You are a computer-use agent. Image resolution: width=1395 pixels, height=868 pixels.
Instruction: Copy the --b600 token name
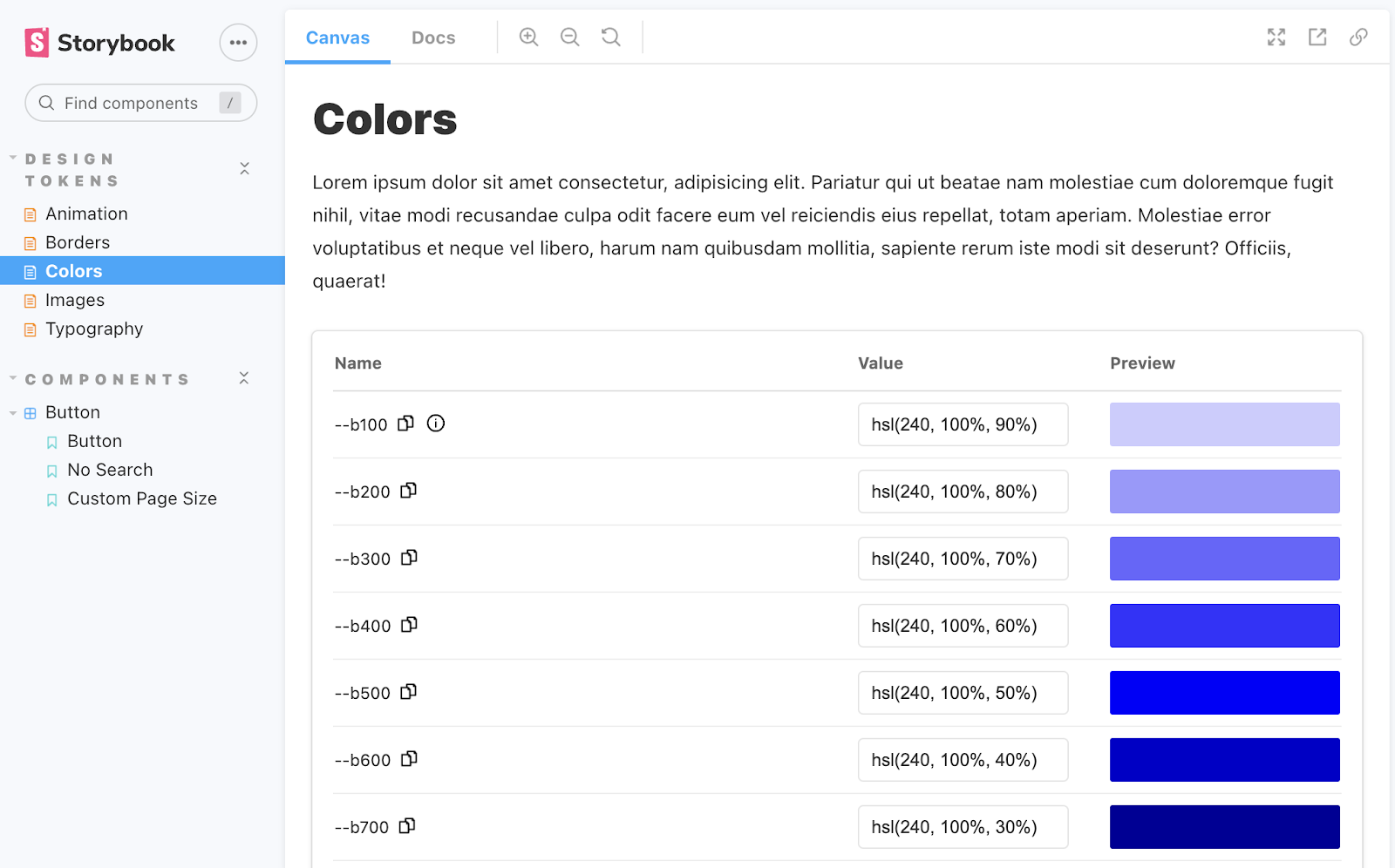click(x=409, y=759)
